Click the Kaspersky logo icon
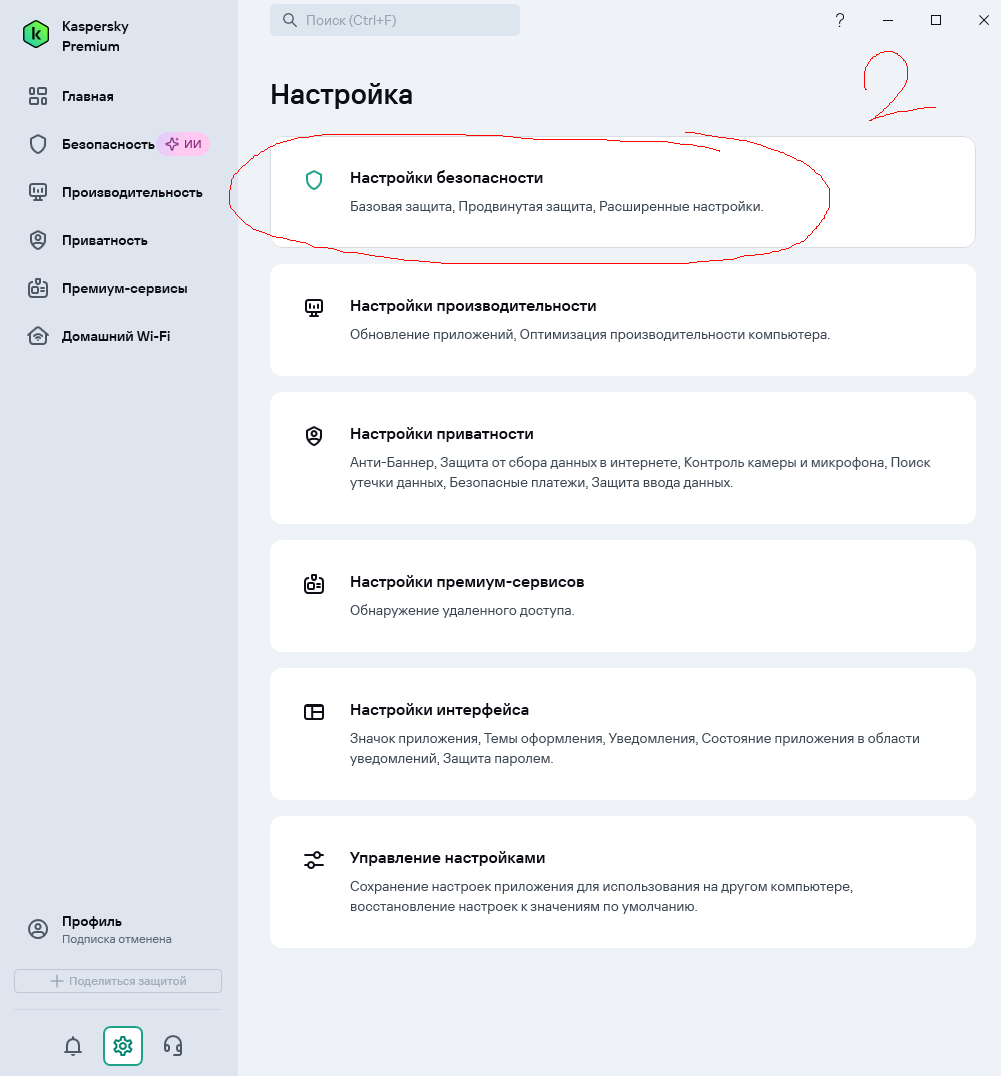Image resolution: width=1001 pixels, height=1076 pixels. pyautogui.click(x=36, y=35)
